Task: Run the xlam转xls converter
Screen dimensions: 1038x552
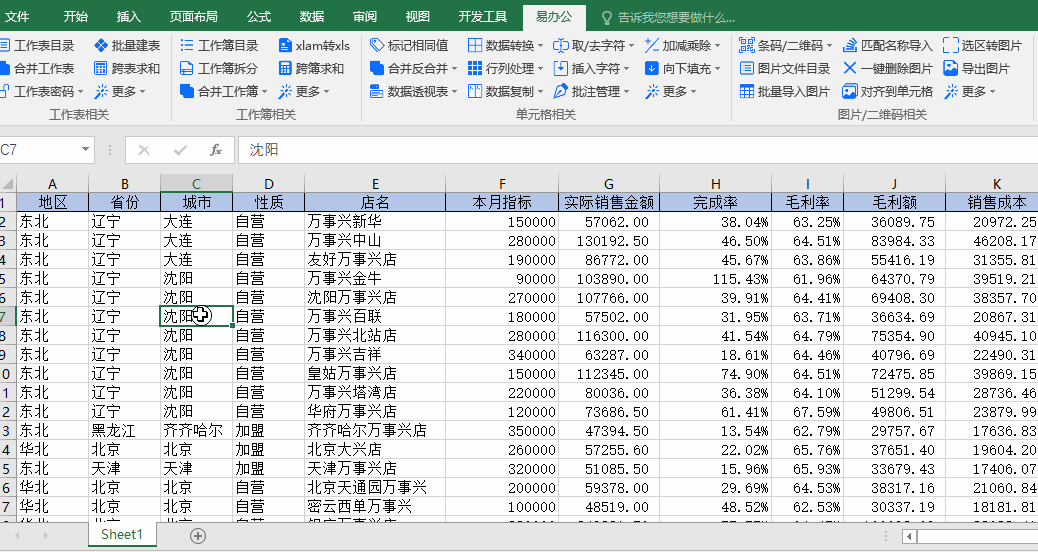Action: click(x=314, y=46)
